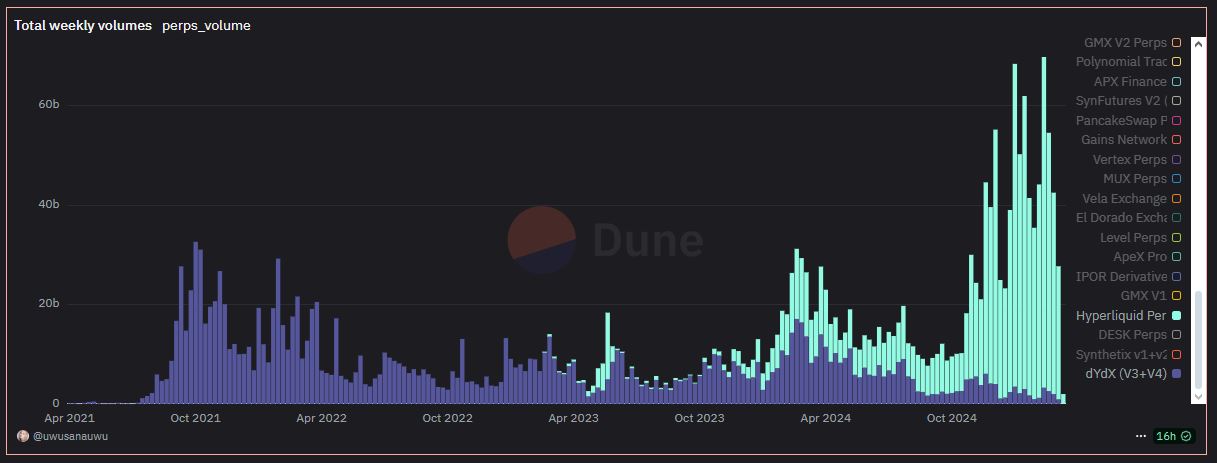Open the @uwusanauwu profile link
The image size is (1217, 463).
click(x=70, y=436)
